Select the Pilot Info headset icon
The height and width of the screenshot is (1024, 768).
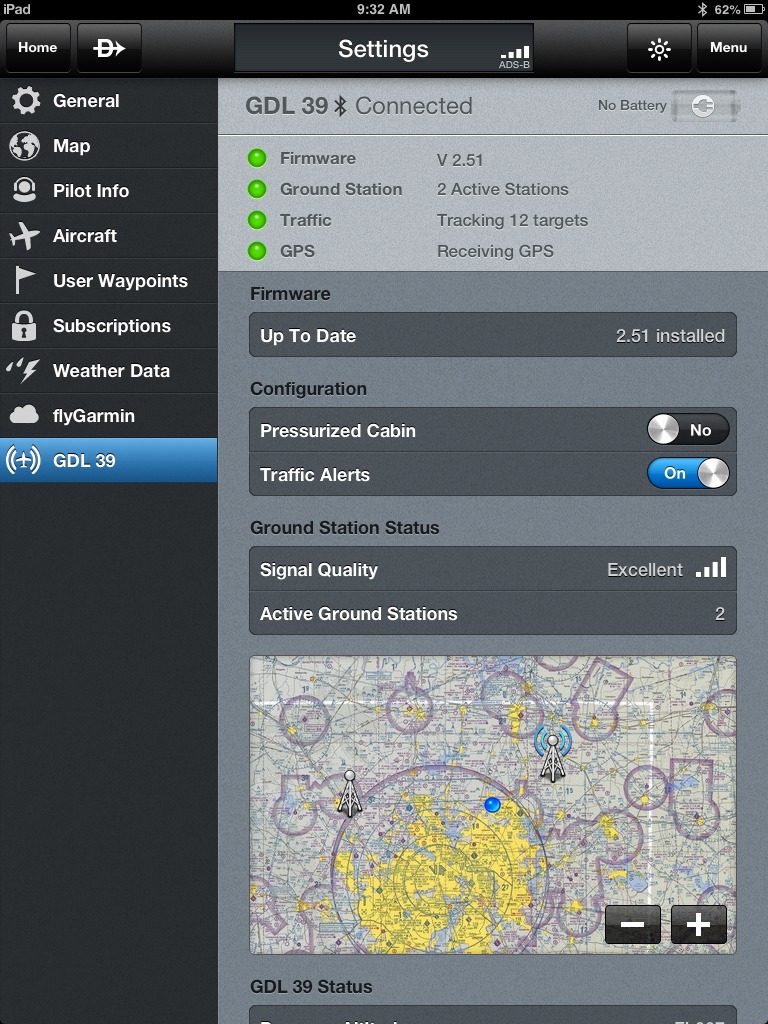(25, 190)
